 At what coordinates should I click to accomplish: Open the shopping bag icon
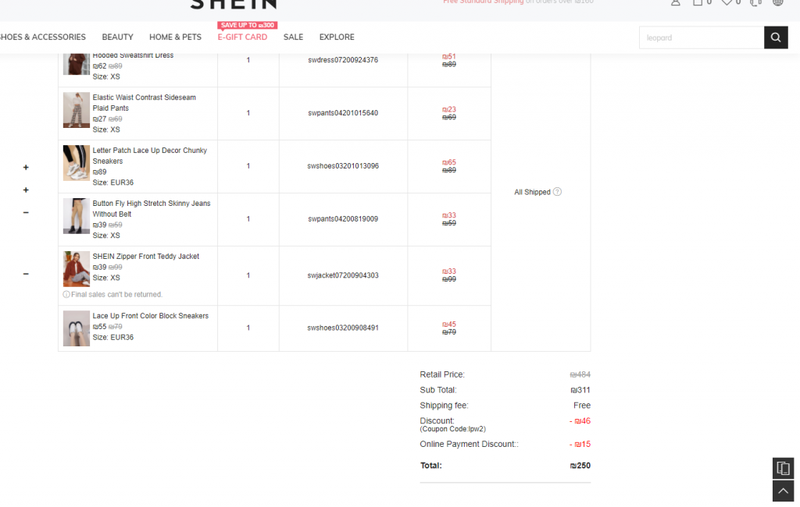[697, 3]
